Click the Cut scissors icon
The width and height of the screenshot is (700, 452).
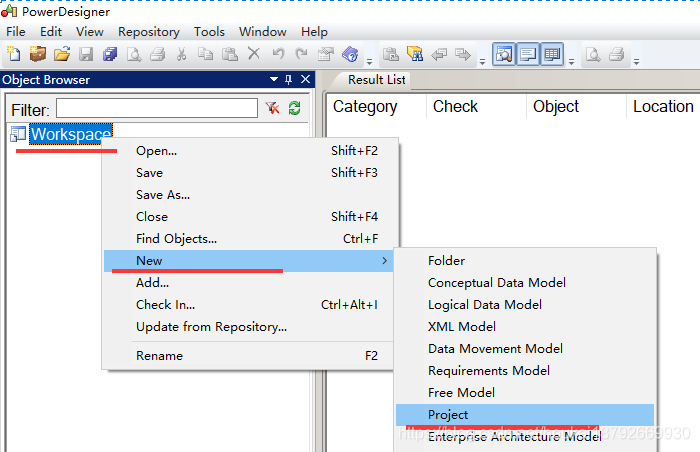[x=181, y=54]
